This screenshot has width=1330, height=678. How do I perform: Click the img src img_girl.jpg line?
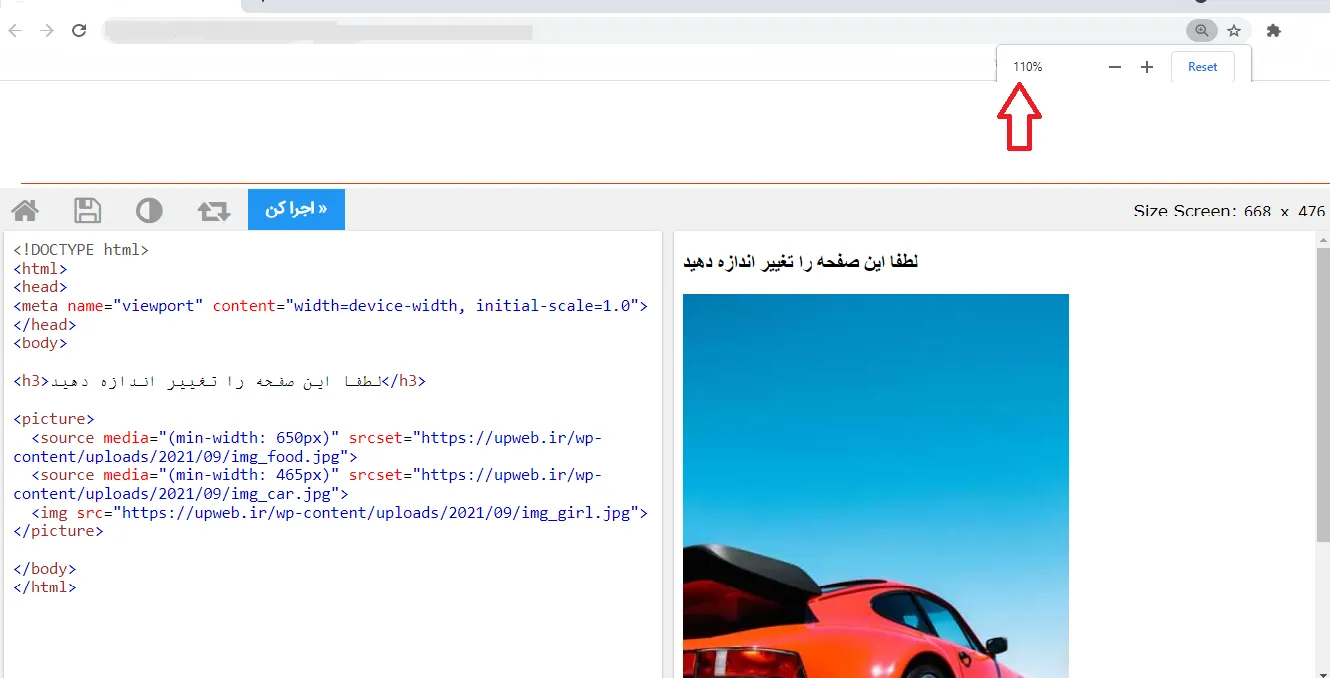pyautogui.click(x=340, y=513)
